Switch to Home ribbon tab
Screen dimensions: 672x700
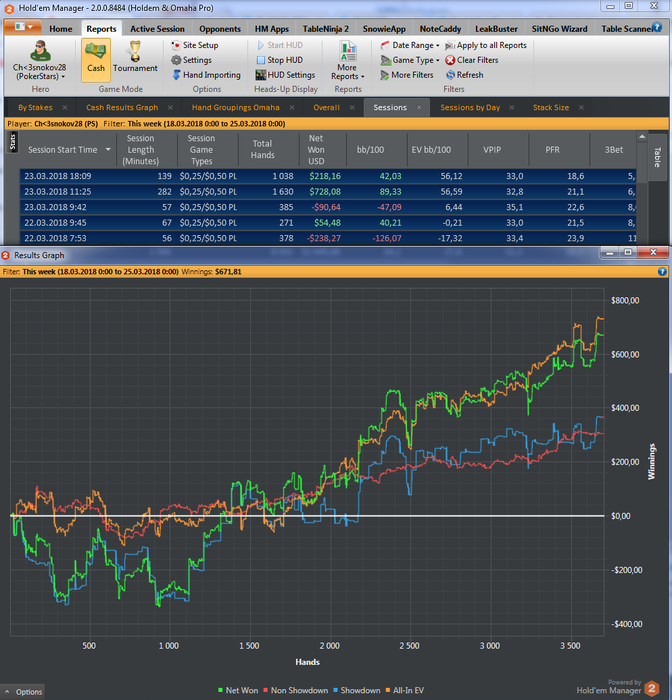click(x=61, y=29)
